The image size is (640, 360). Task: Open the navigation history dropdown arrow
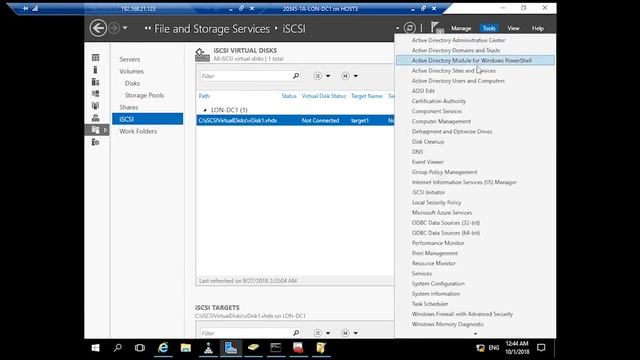tap(125, 28)
